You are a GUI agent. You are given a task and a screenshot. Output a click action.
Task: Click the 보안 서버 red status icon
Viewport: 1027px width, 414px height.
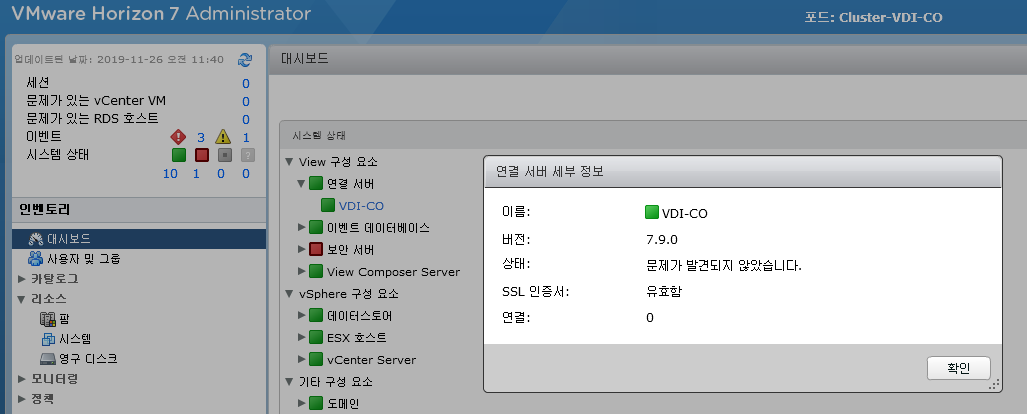[x=316, y=250]
